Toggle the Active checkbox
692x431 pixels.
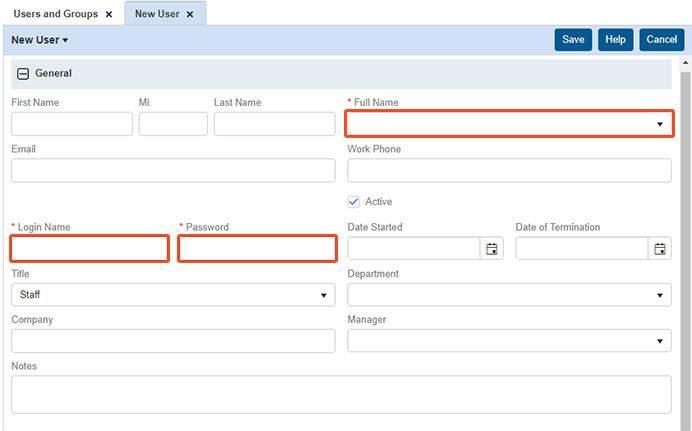(353, 201)
